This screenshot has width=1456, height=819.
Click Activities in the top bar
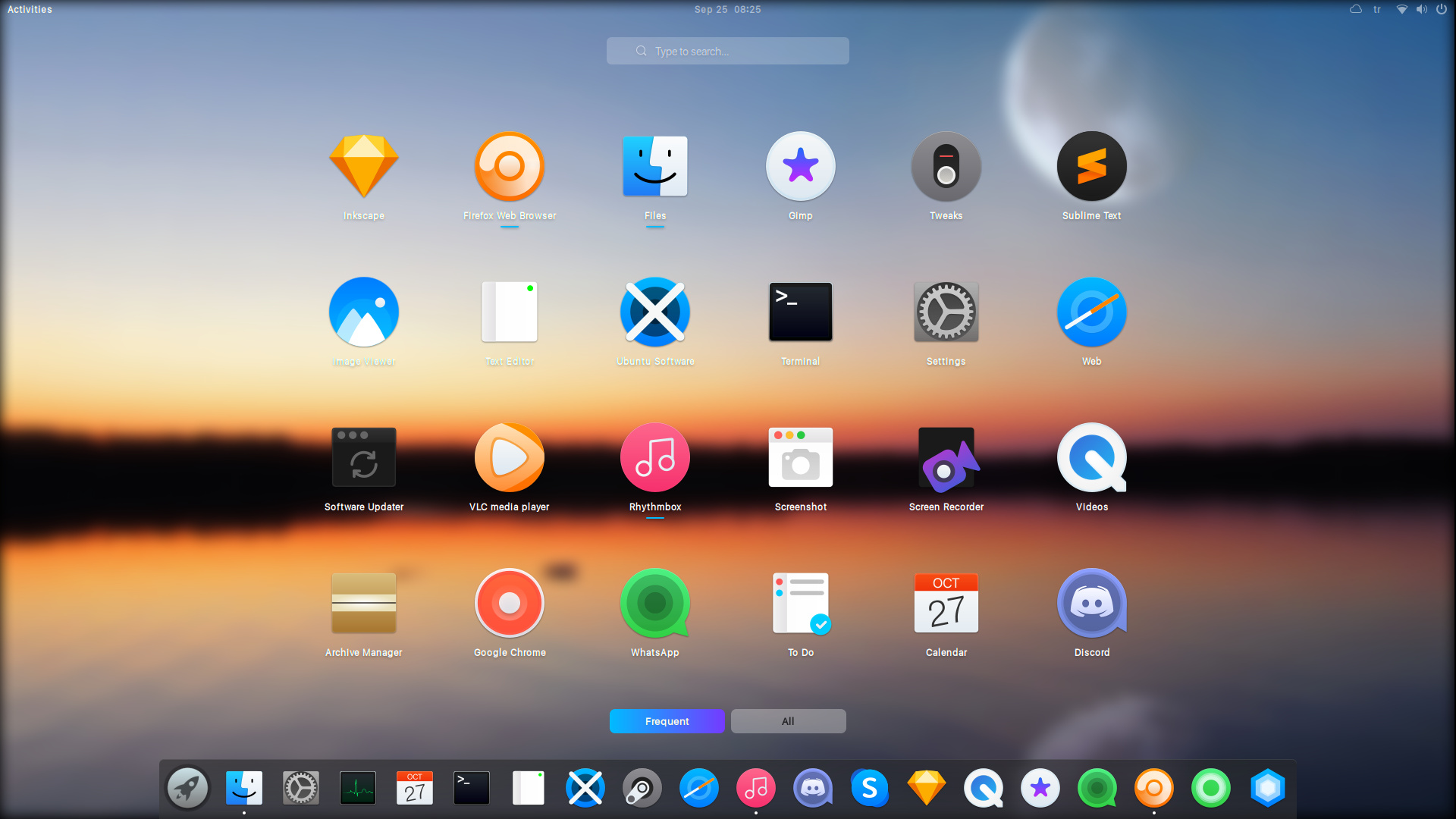(30, 9)
